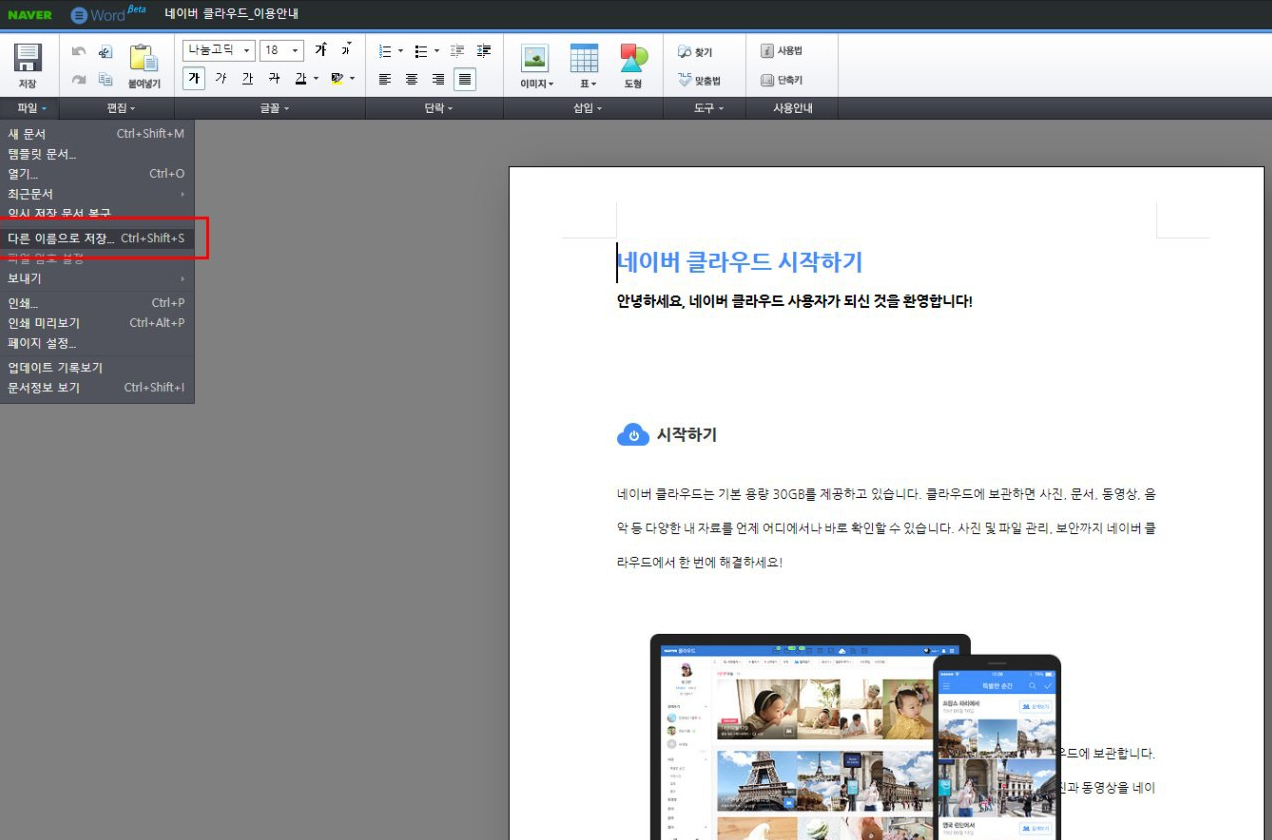Open 업데이트 기록보기 menu item

(97, 367)
